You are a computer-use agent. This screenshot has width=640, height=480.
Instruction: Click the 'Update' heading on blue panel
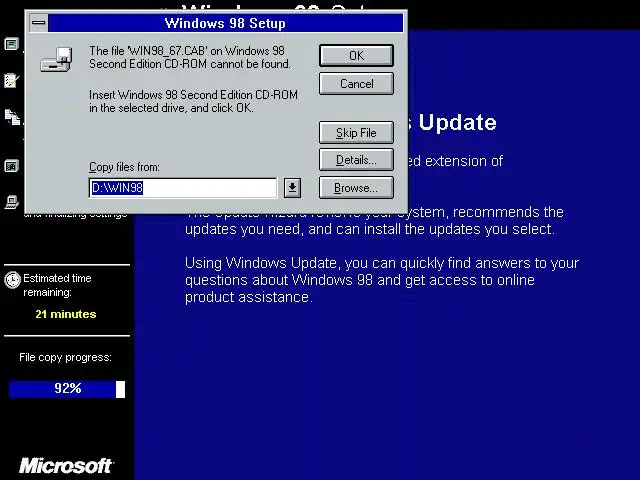[x=458, y=122]
